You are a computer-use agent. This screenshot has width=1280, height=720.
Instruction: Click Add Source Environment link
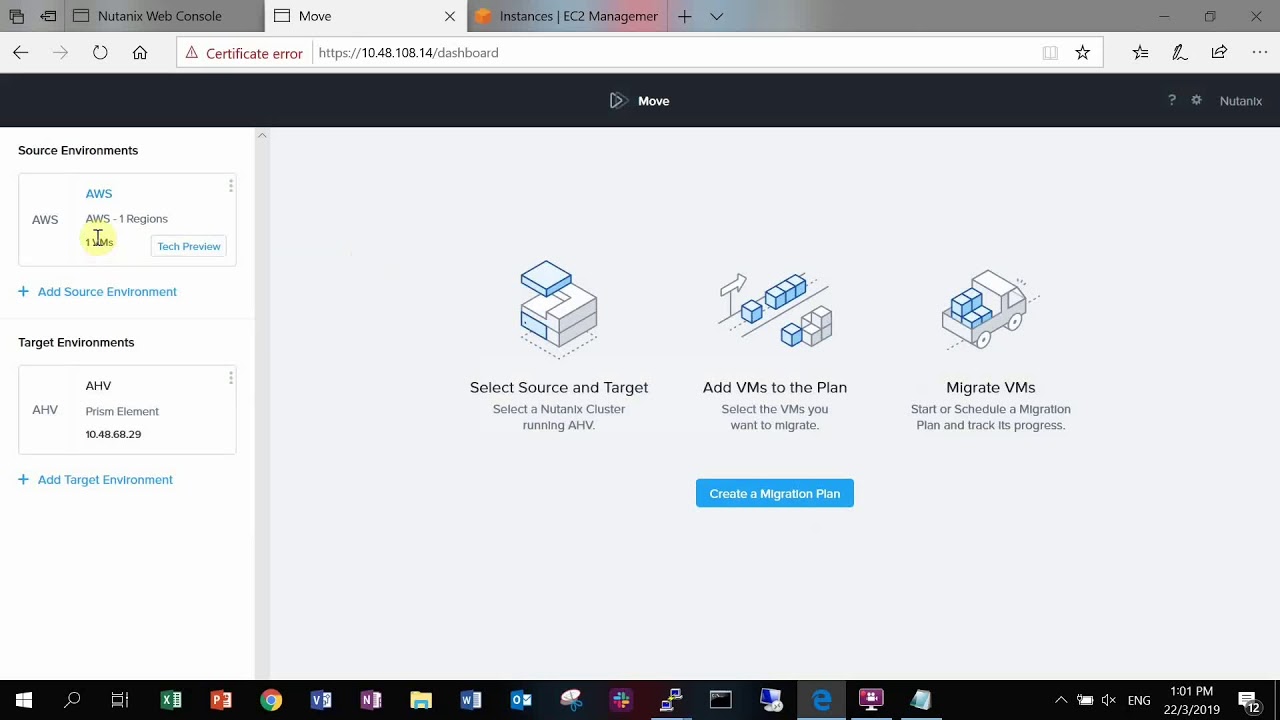pyautogui.click(x=107, y=291)
